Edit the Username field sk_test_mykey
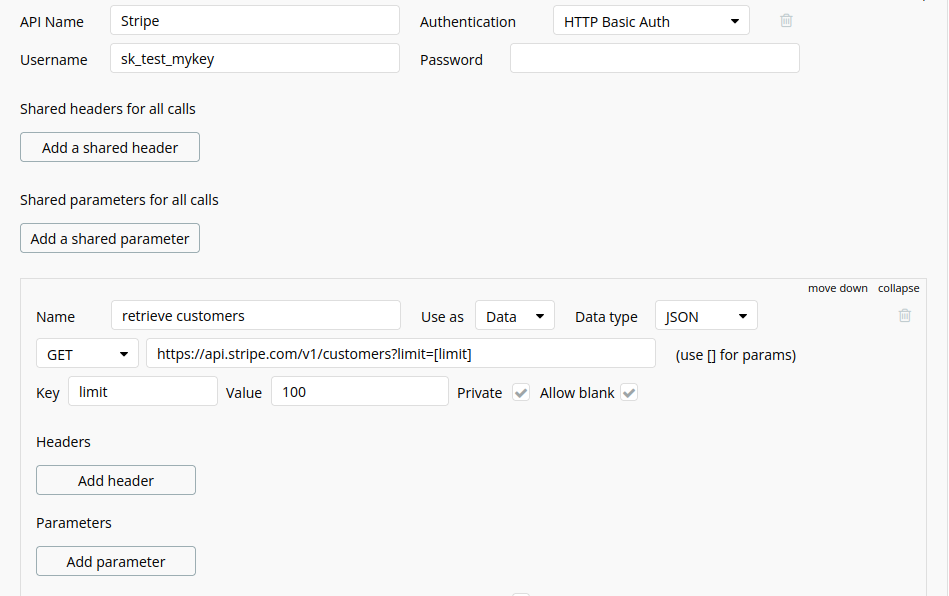This screenshot has width=949, height=596. pyautogui.click(x=255, y=58)
